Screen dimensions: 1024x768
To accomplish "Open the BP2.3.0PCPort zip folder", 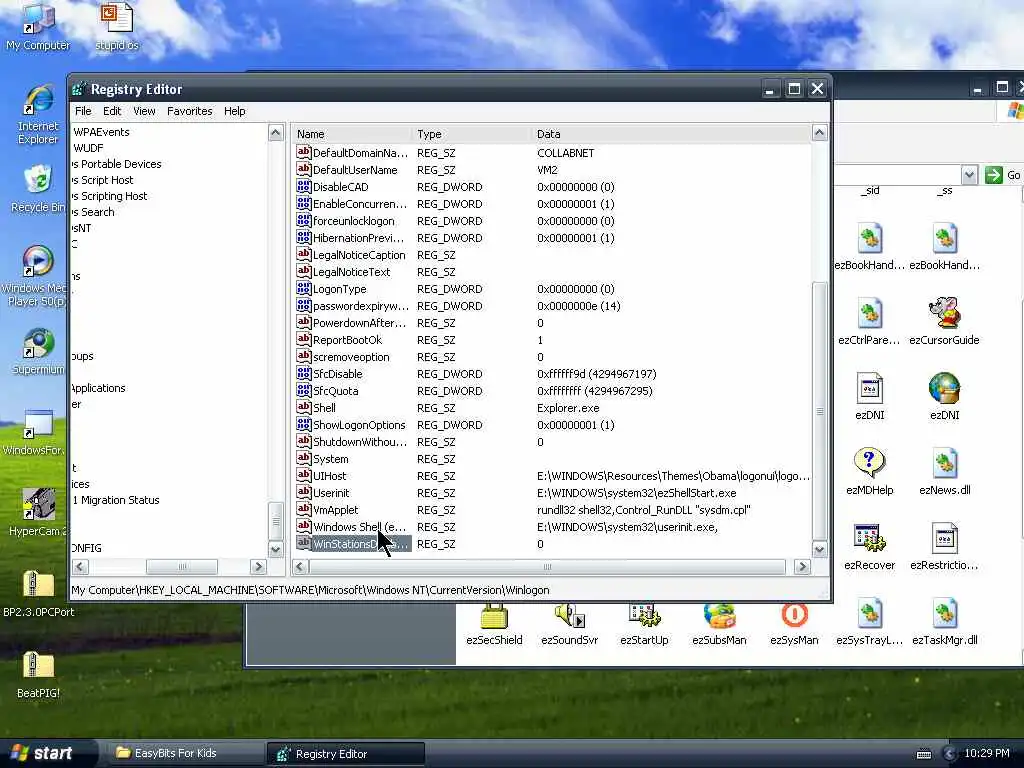I will [x=38, y=594].
